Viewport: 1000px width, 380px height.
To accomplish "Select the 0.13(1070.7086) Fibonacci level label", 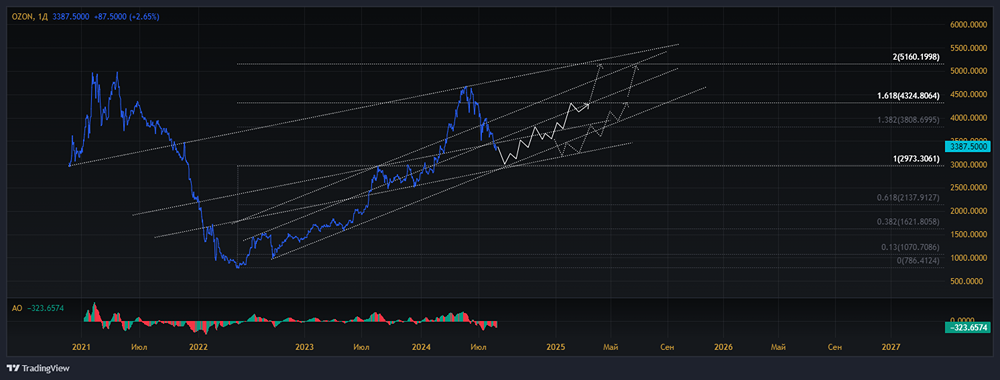I will pos(911,248).
